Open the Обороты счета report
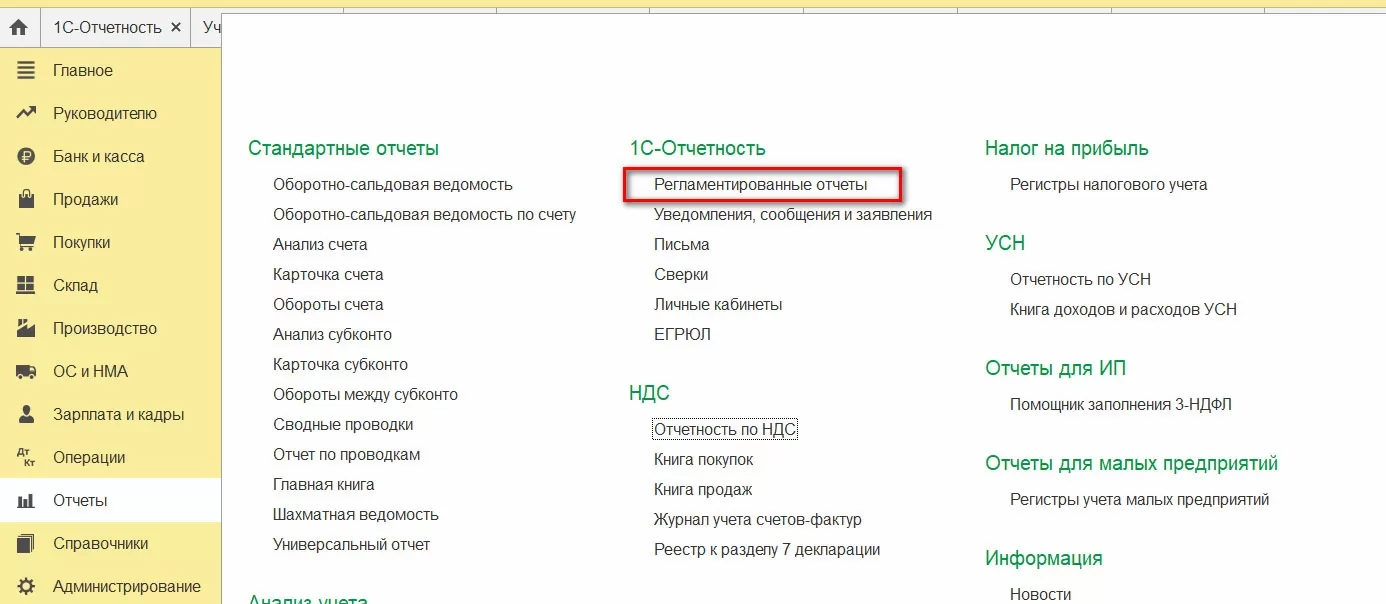1386x604 pixels. tap(328, 305)
